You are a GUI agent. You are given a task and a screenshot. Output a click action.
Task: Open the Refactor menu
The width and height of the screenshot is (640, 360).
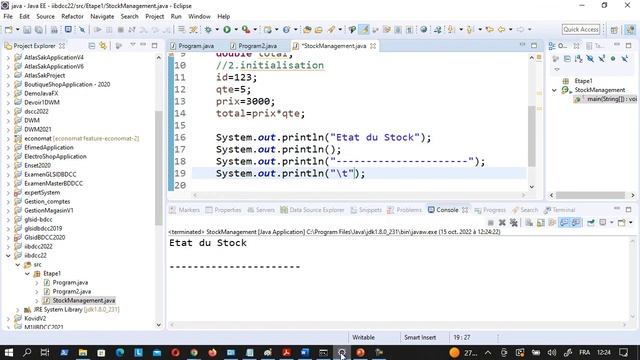click(x=72, y=16)
